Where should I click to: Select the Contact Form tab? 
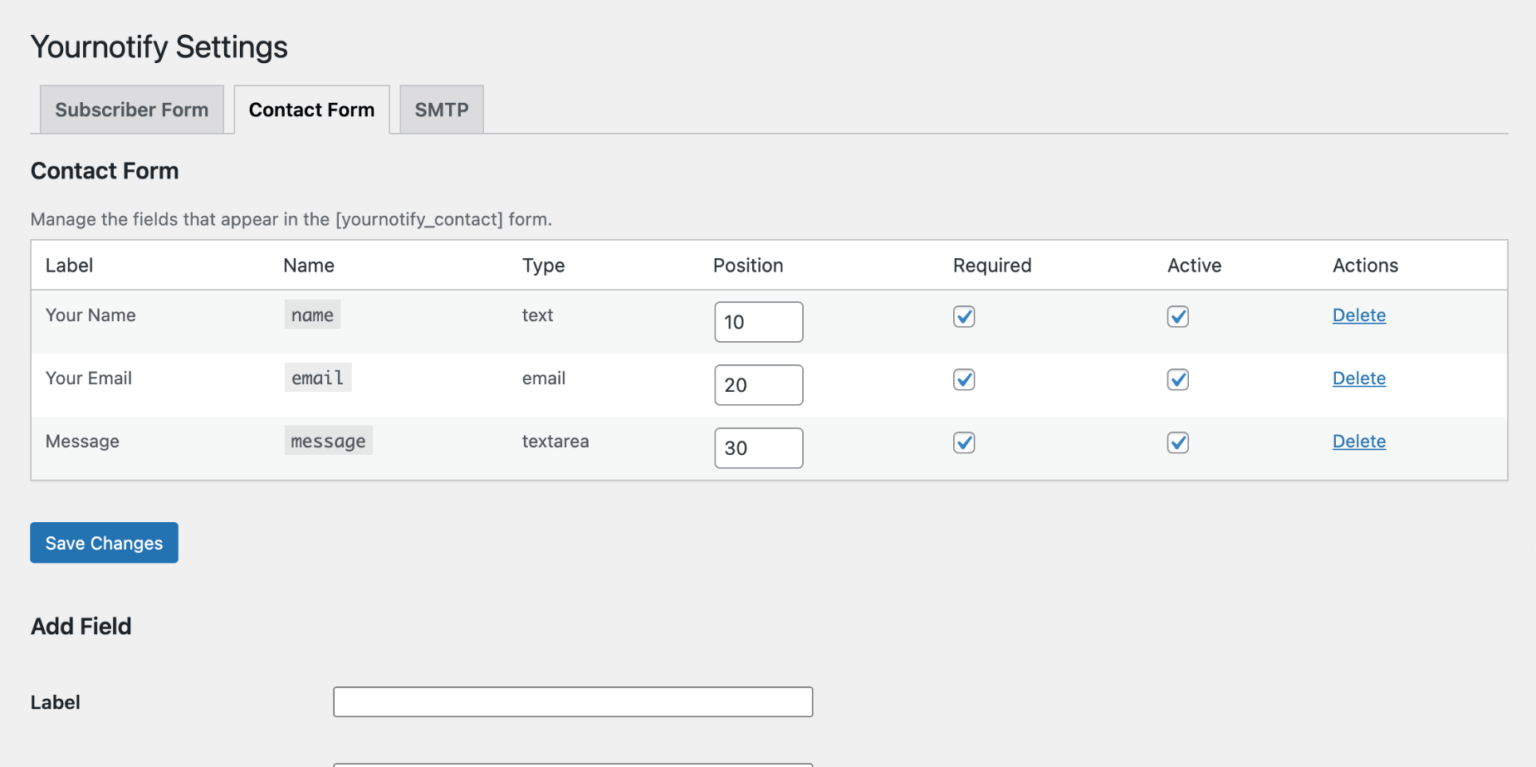[x=311, y=109]
